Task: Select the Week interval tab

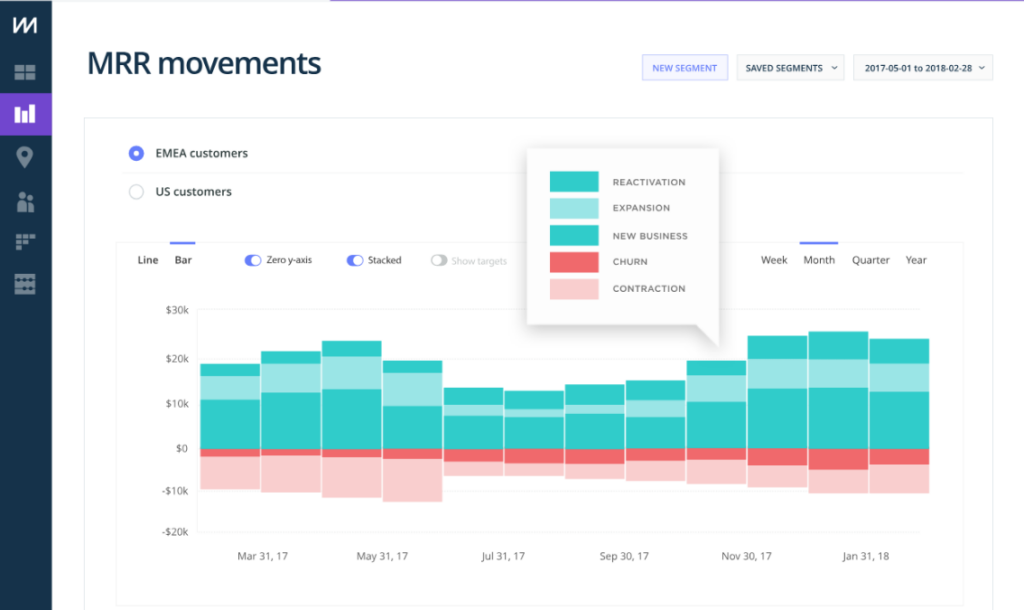Action: [774, 260]
